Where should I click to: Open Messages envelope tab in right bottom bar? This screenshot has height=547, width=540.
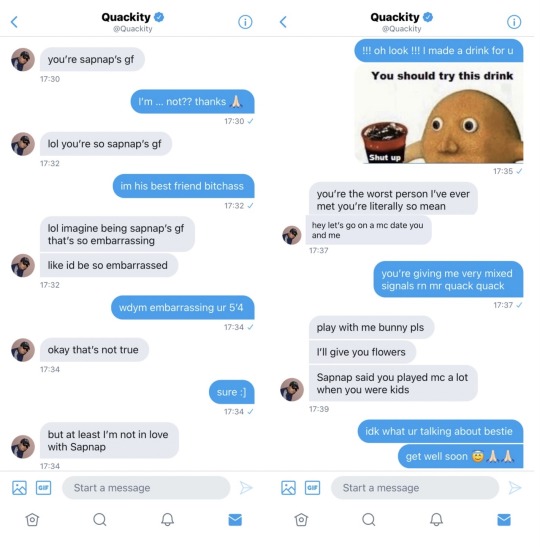coord(504,519)
